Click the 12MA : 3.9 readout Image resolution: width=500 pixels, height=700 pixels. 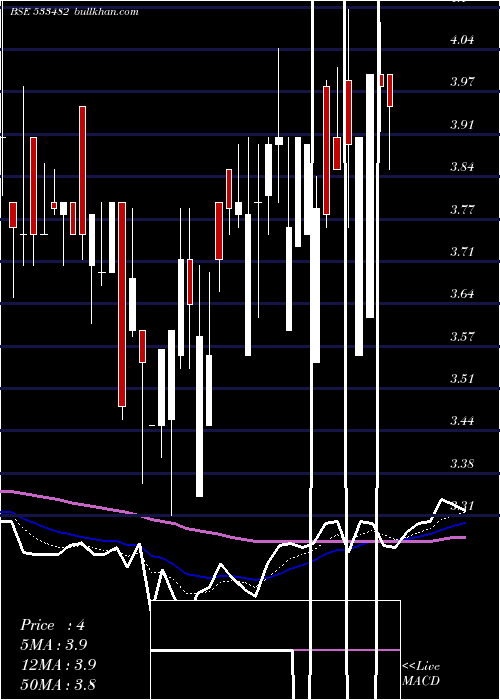click(58, 665)
